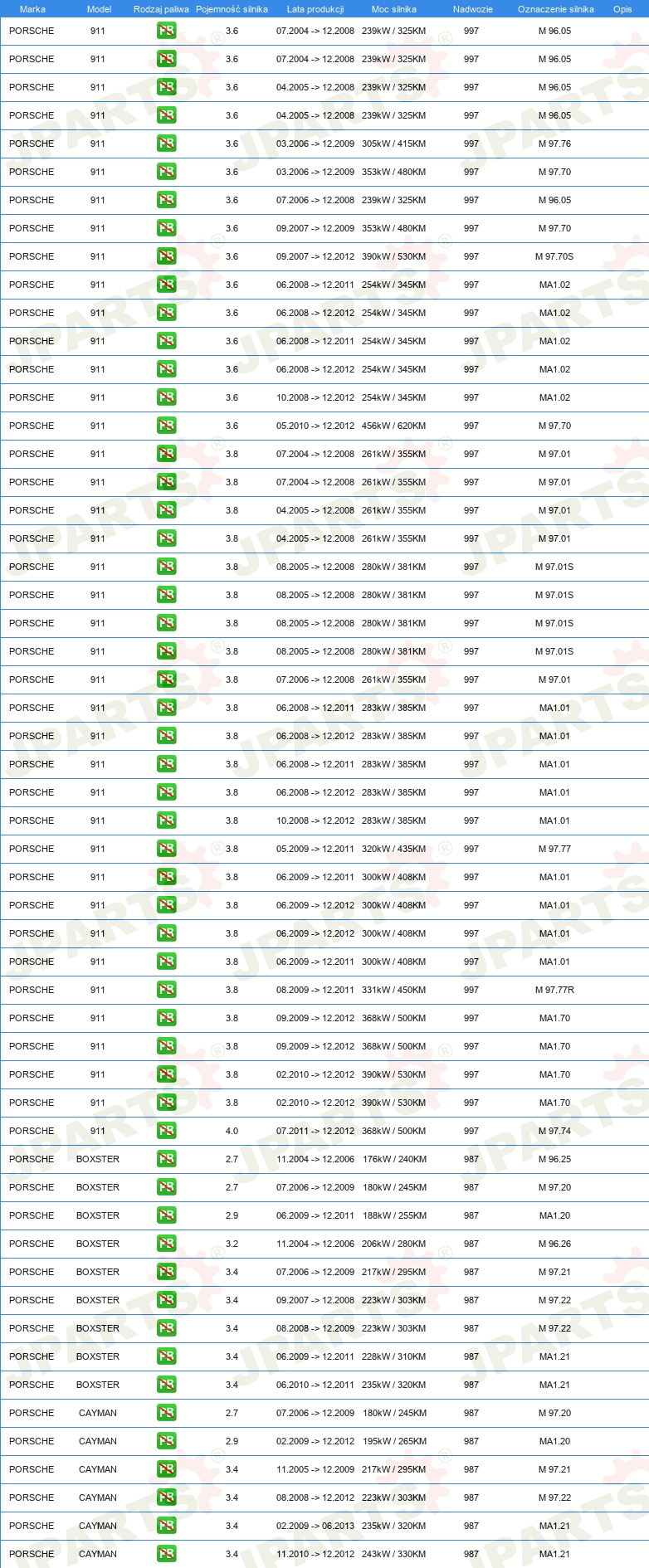
Task: Click the 206kW / 280KM power cell
Action: point(393,1244)
